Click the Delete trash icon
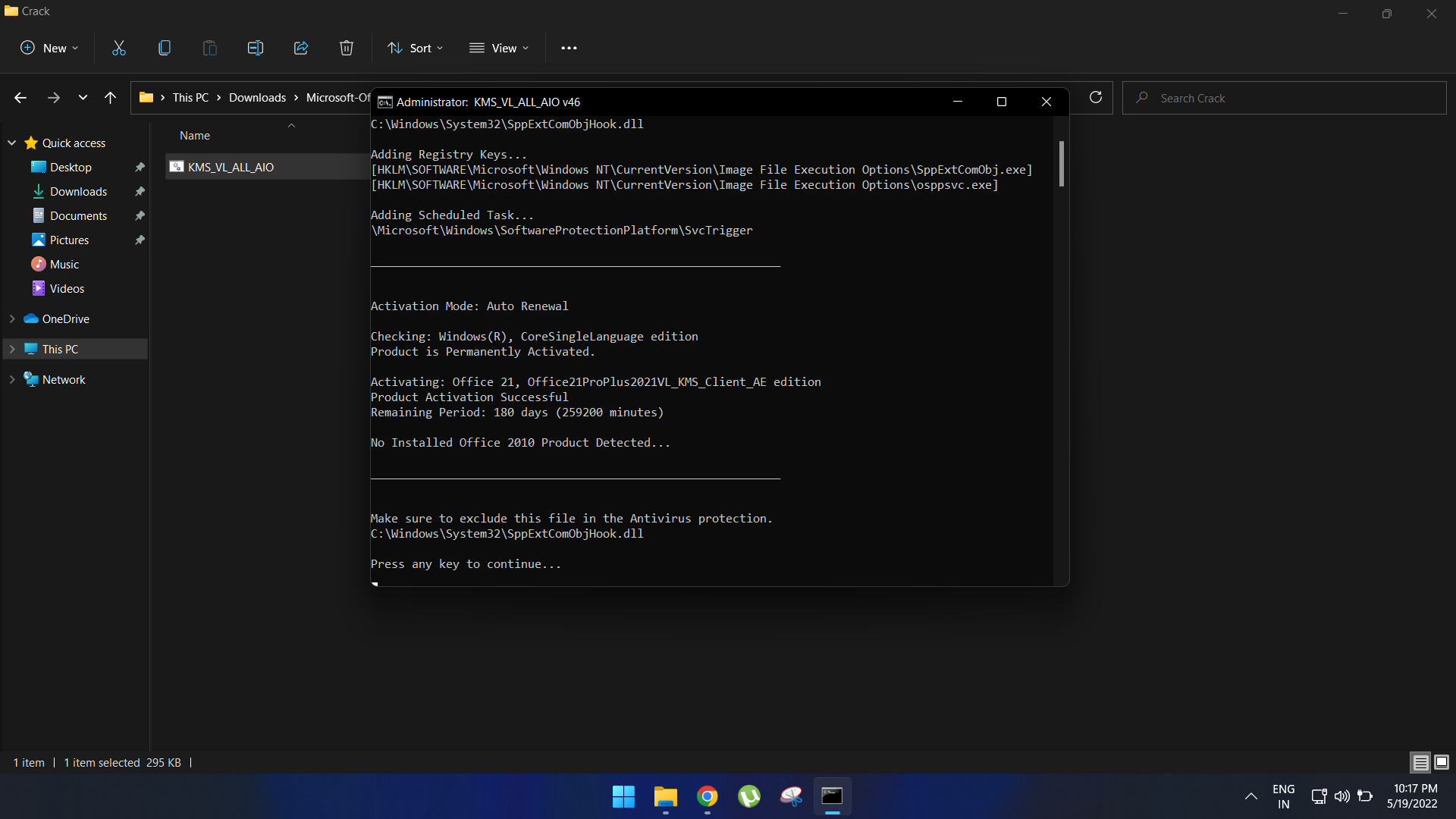This screenshot has height=819, width=1456. point(347,48)
